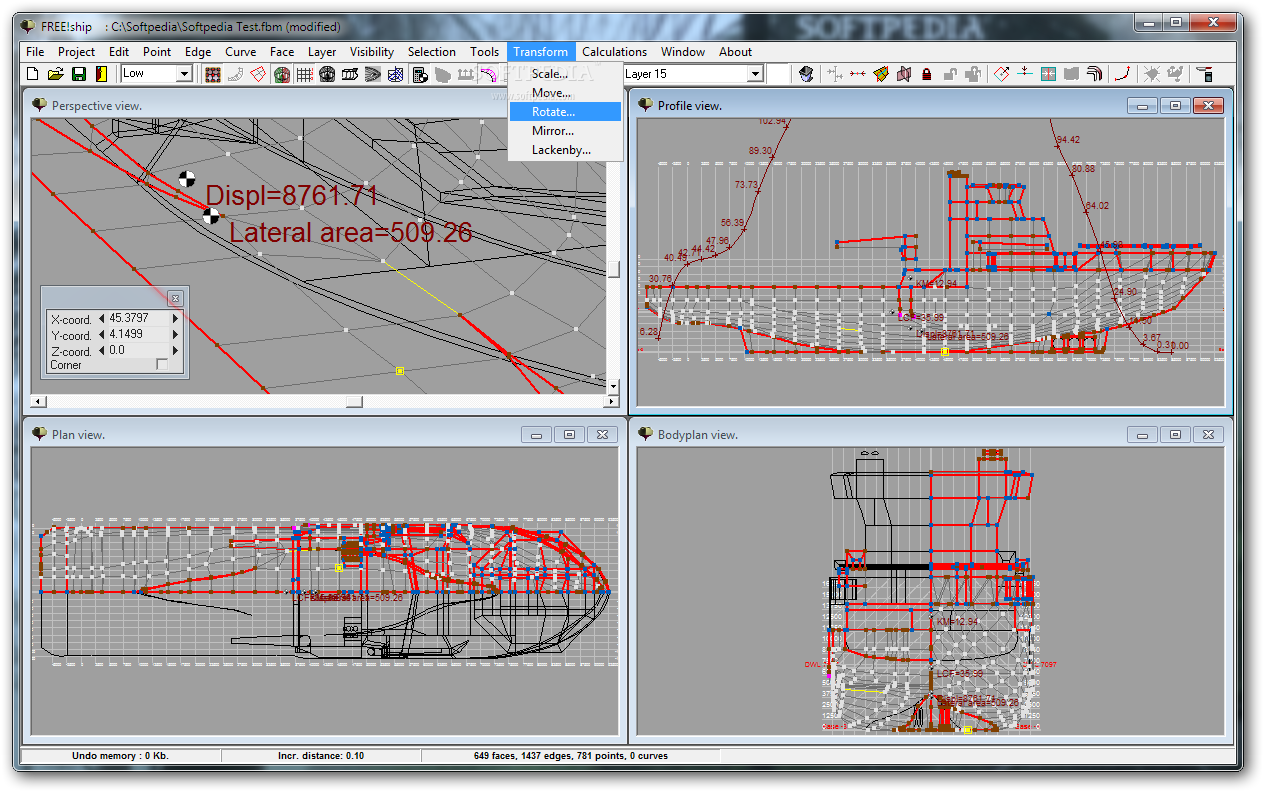1264x792 pixels.
Task: Save the project with the green floppy icon
Action: (78, 74)
